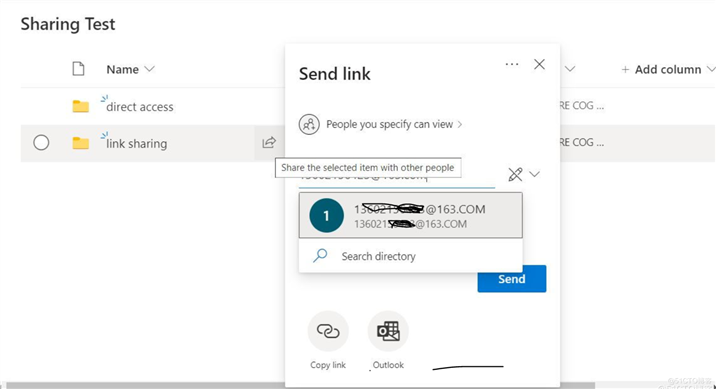Viewport: 716px width, 389px height.
Task: Click the blue Send button
Action: [511, 279]
